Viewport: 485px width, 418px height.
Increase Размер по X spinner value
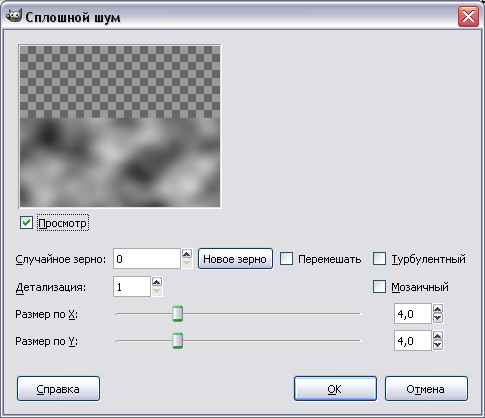pos(438,309)
